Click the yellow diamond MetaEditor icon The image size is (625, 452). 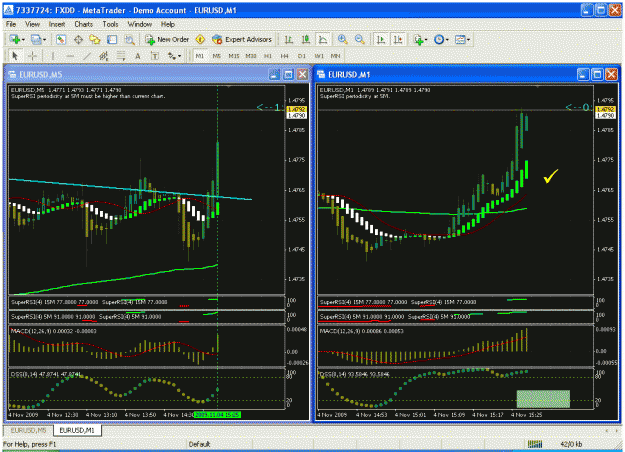(x=200, y=39)
